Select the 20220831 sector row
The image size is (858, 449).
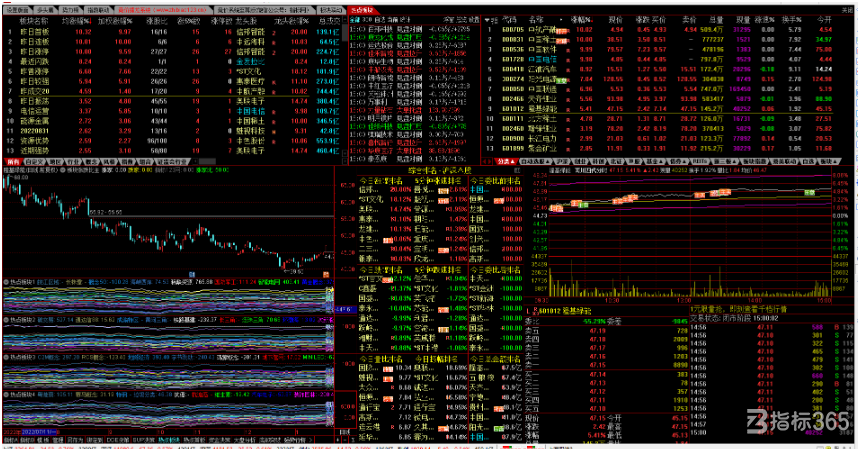[173, 131]
